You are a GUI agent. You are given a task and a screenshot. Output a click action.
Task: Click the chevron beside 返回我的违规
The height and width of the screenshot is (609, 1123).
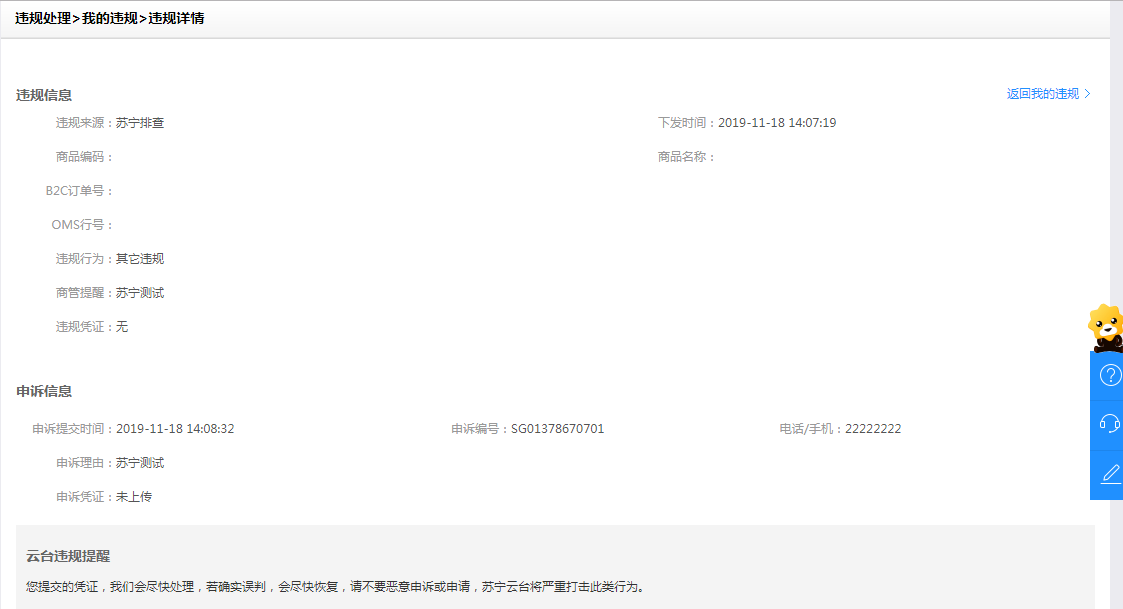pyautogui.click(x=1087, y=94)
